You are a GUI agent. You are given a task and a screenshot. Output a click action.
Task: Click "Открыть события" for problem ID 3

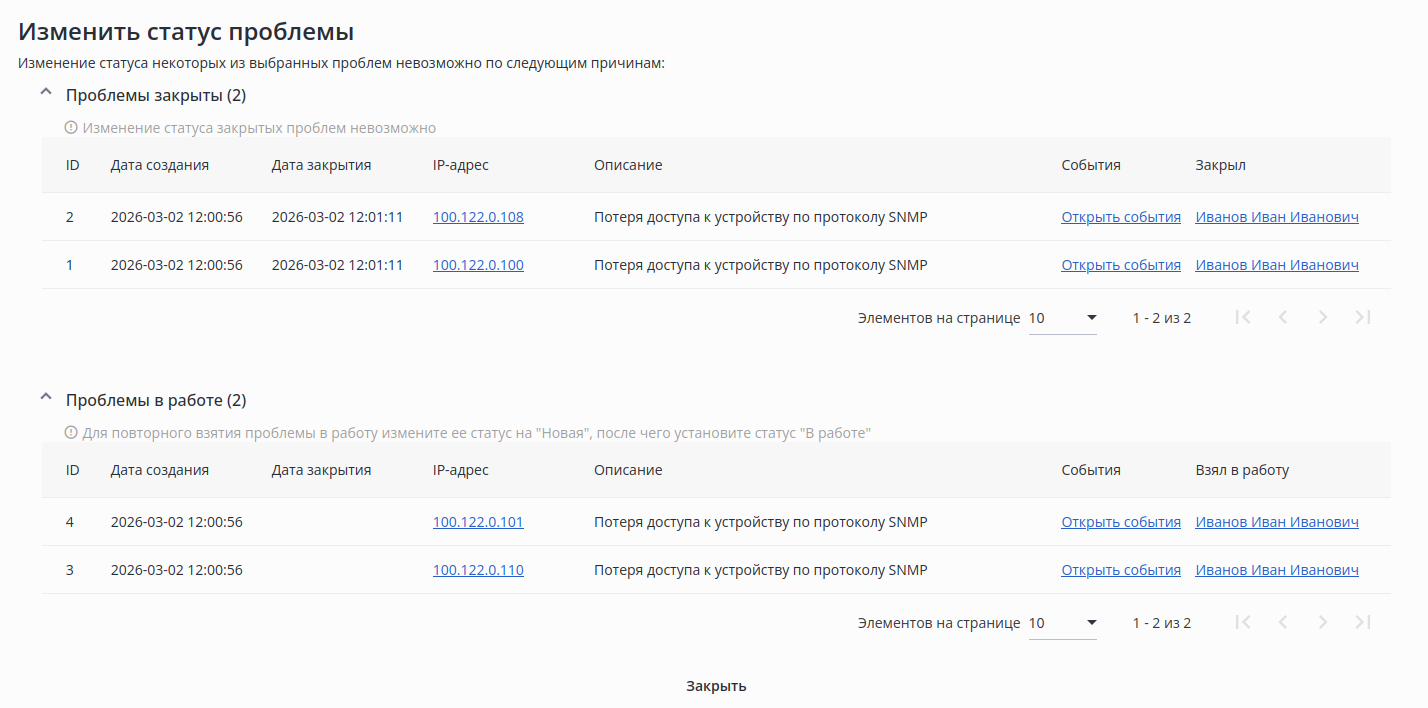(x=1121, y=570)
